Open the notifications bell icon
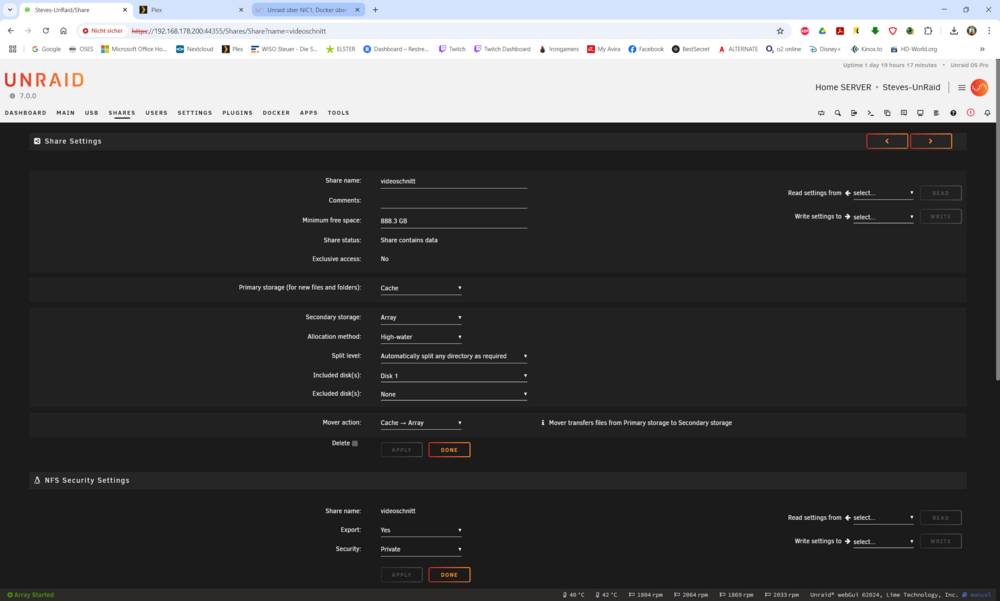The height and width of the screenshot is (601, 1000). 987,113
